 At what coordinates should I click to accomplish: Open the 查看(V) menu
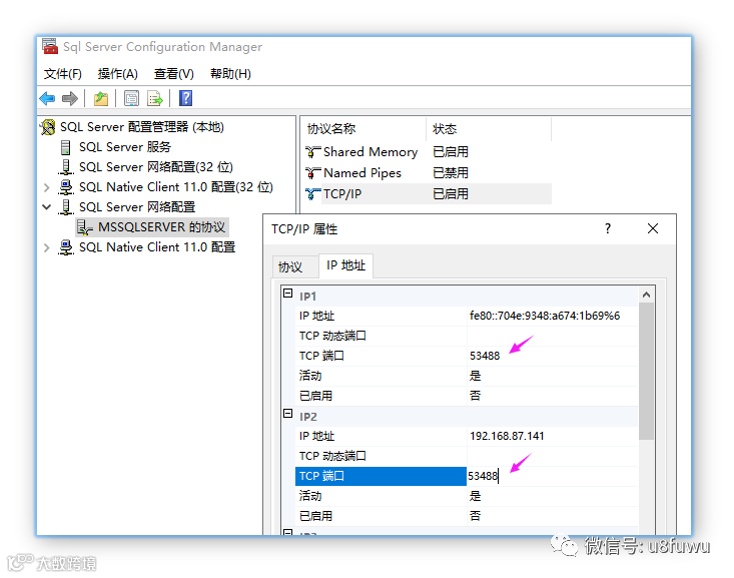coord(174,73)
